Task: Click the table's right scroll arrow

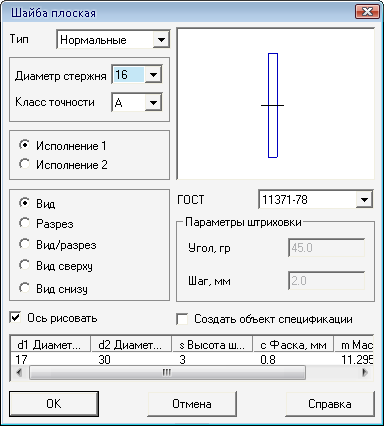Action: tap(365, 372)
